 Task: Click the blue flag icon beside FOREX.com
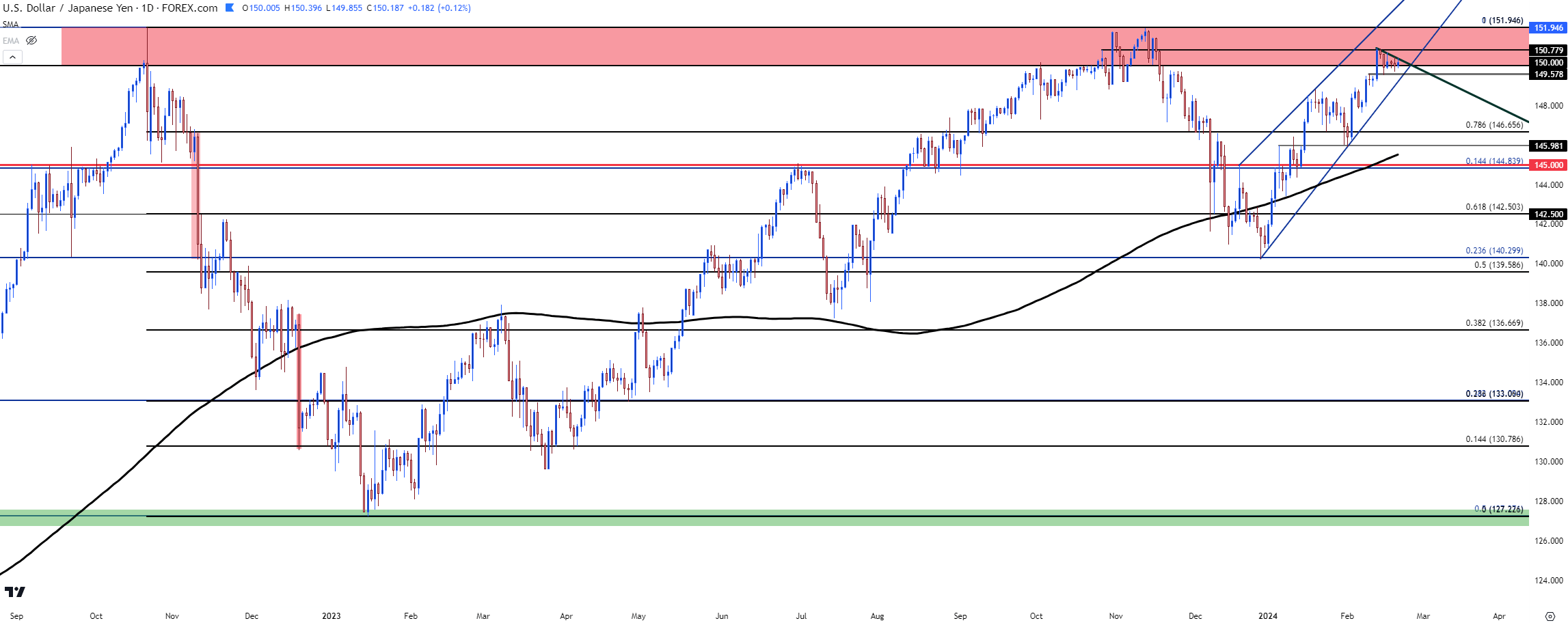(x=229, y=8)
